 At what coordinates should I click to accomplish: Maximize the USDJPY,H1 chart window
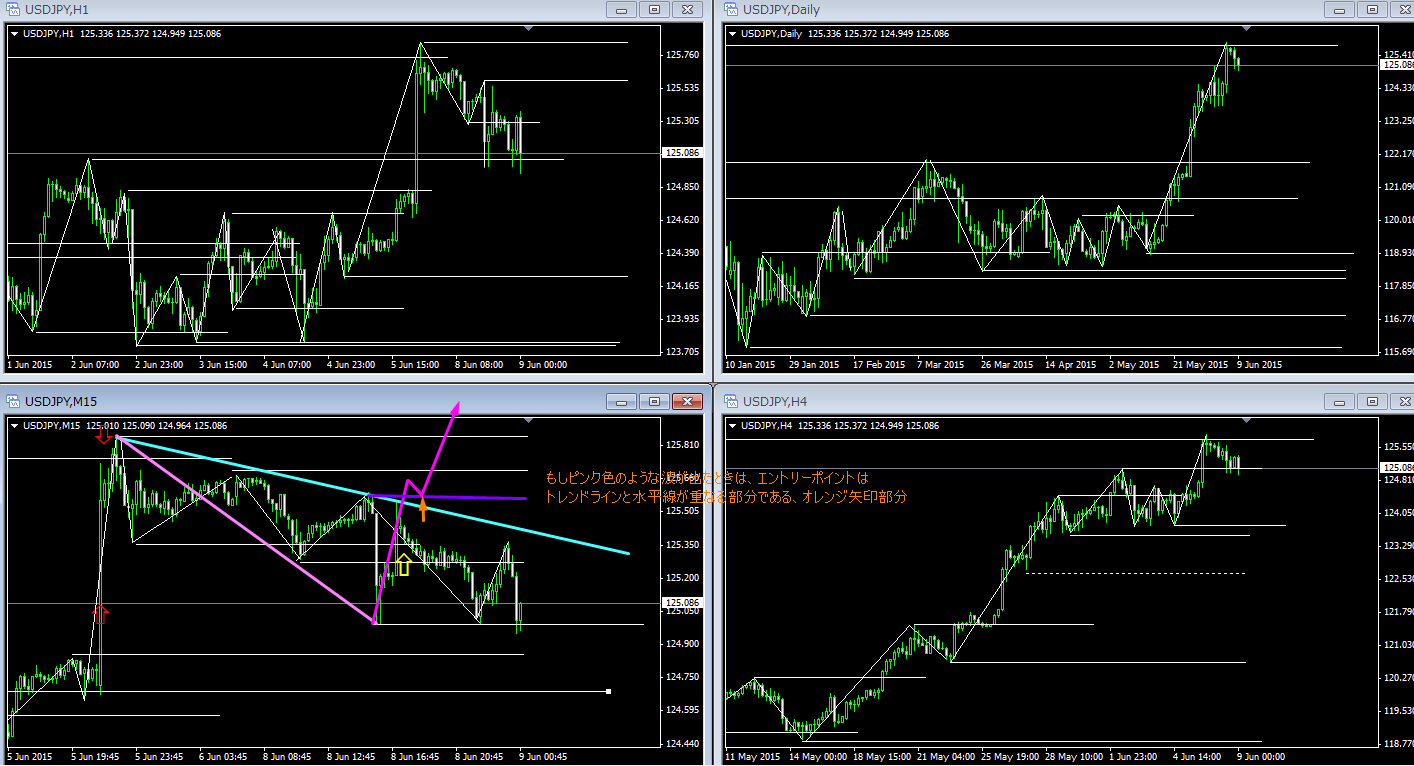tap(654, 10)
